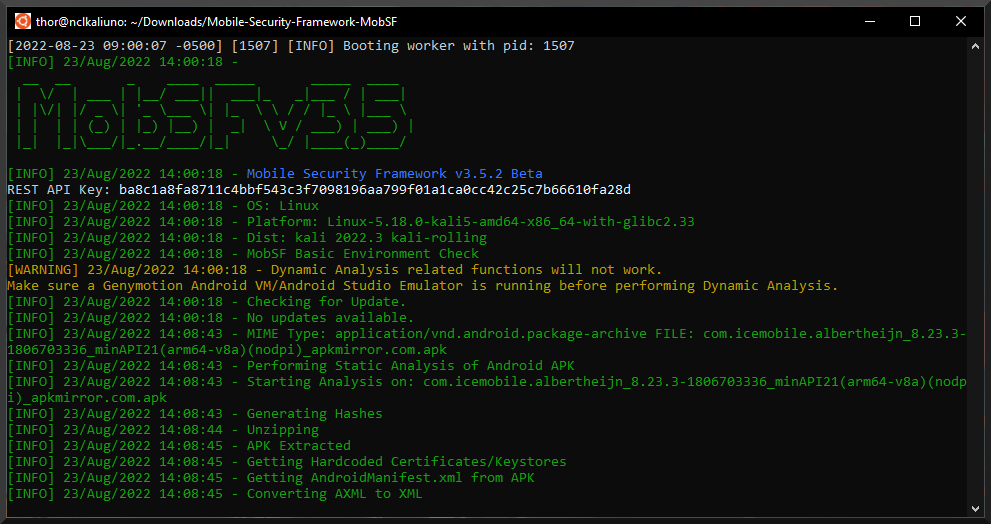Image resolution: width=991 pixels, height=524 pixels.
Task: Maximize the terminal window
Action: coord(914,21)
